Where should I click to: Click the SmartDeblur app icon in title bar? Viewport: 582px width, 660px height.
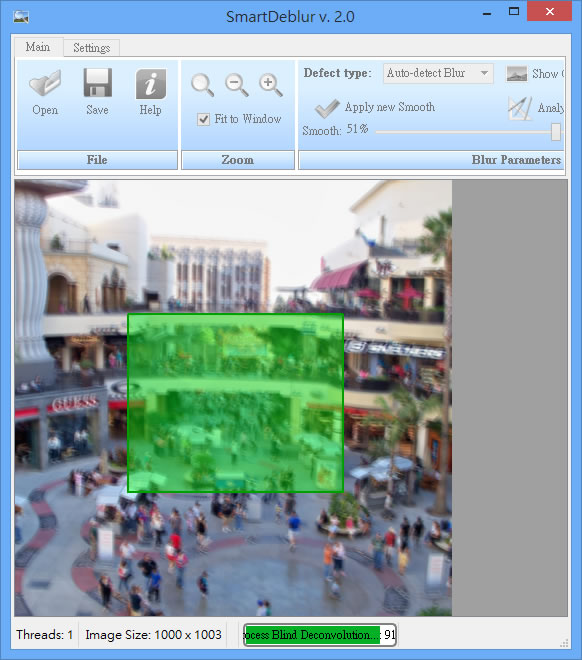click(x=21, y=17)
